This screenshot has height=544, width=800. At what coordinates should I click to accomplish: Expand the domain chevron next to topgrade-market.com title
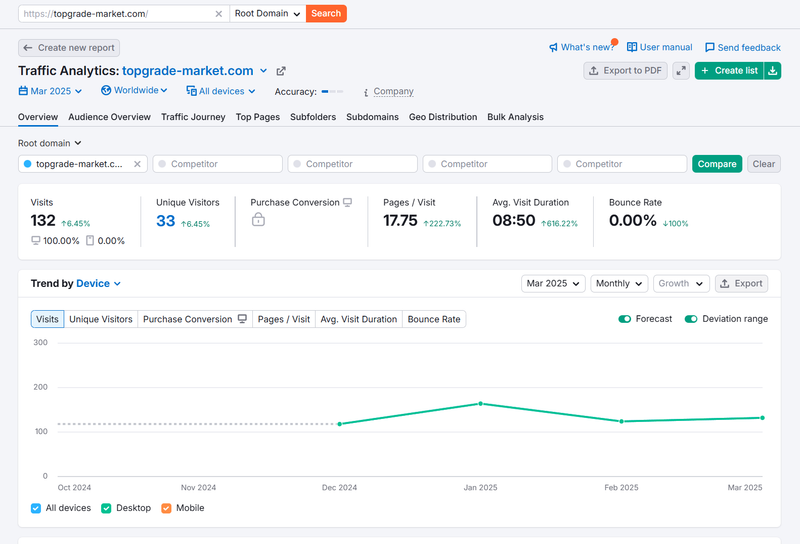pyautogui.click(x=263, y=71)
